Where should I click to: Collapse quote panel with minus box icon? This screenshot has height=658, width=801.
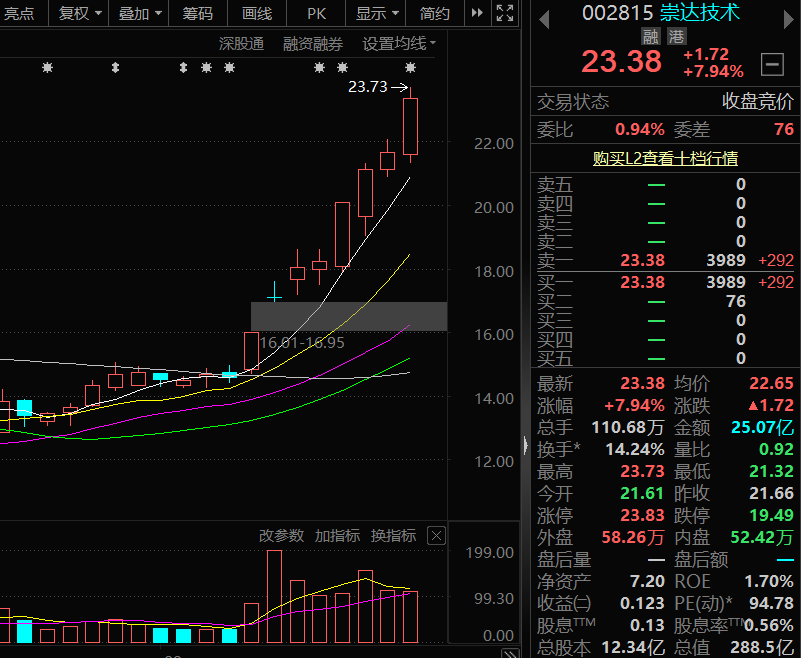point(772,64)
